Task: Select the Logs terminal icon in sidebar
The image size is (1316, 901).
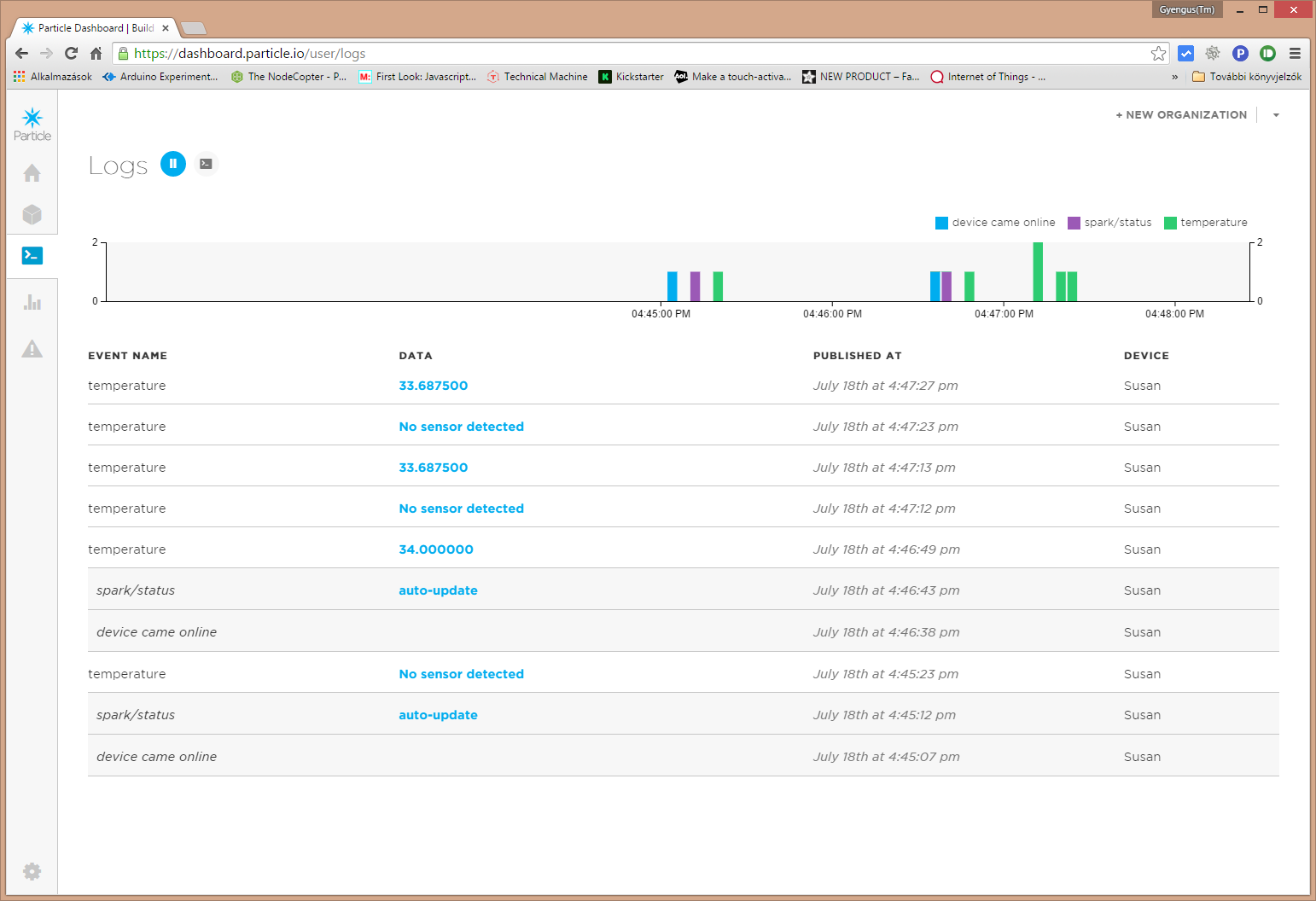Action: (32, 255)
